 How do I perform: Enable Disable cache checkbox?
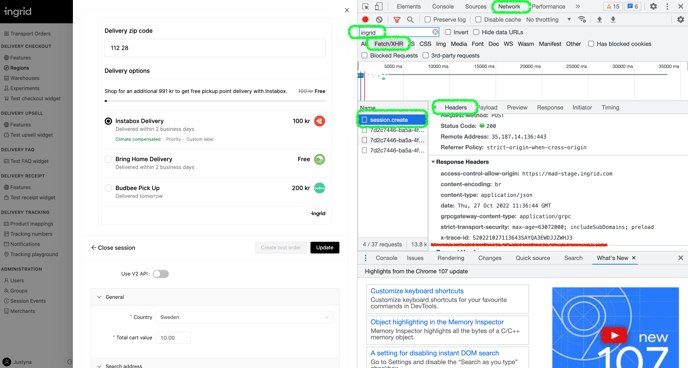tap(478, 20)
